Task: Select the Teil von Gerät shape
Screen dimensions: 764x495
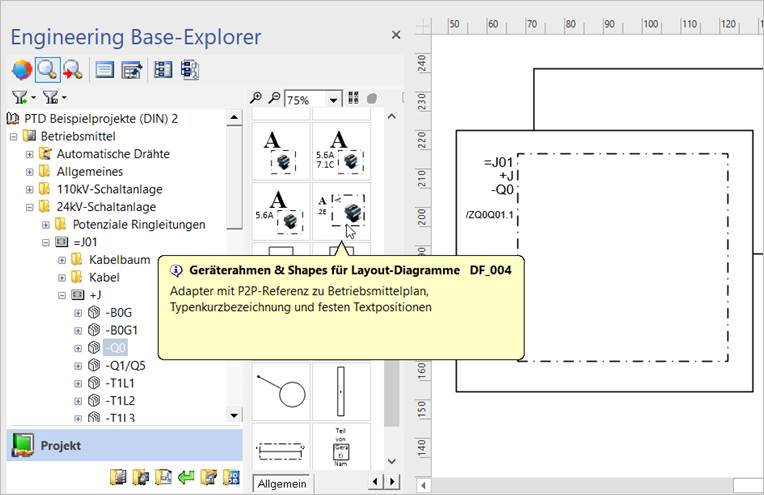Action: pyautogui.click(x=341, y=447)
